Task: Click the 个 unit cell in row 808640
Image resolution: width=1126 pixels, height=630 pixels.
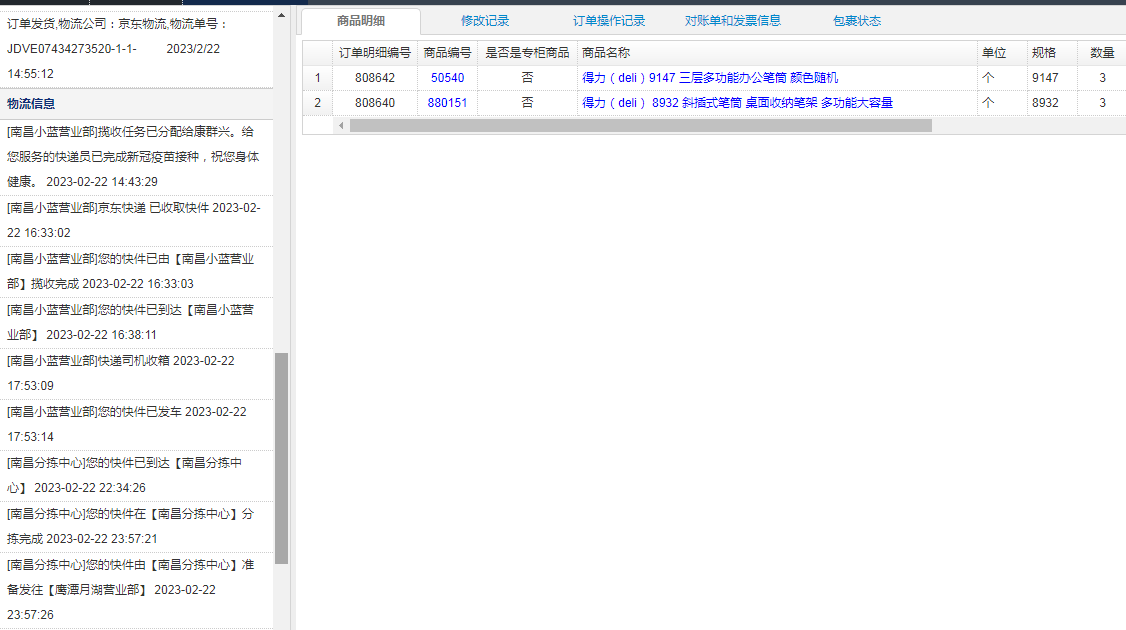Action: 1002,103
